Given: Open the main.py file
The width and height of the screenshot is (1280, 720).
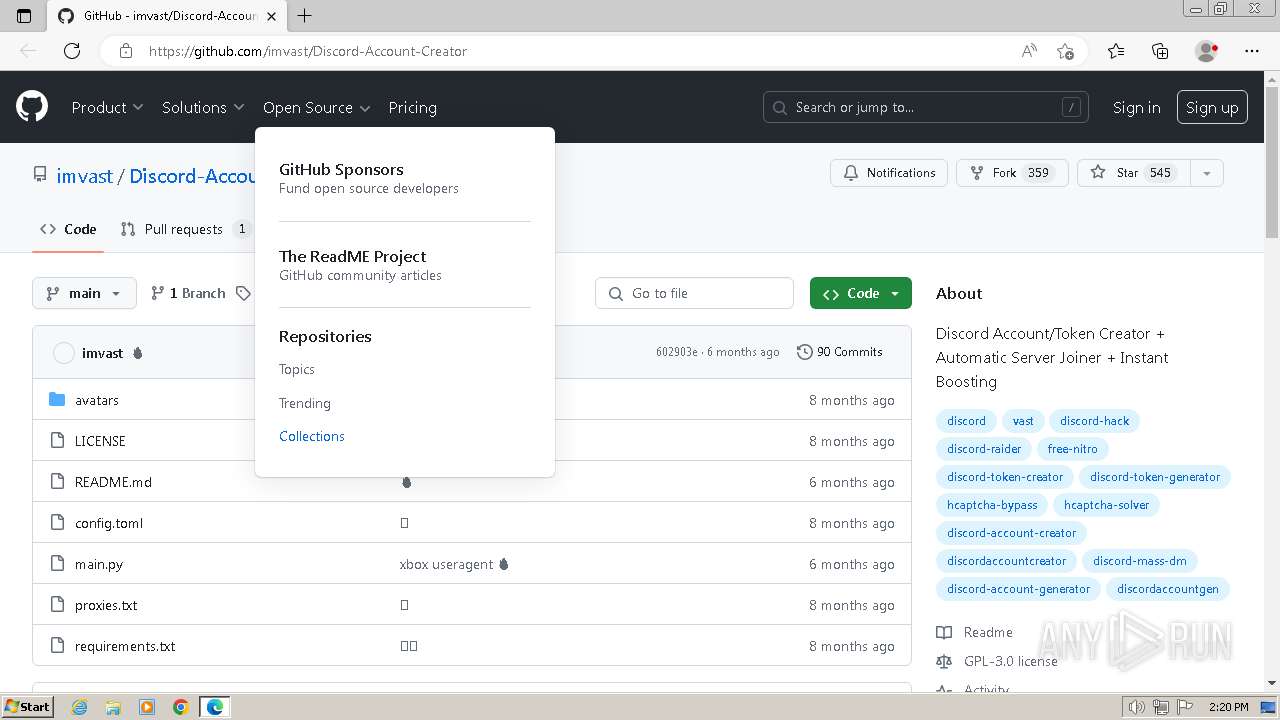Looking at the screenshot, I should point(99,564).
